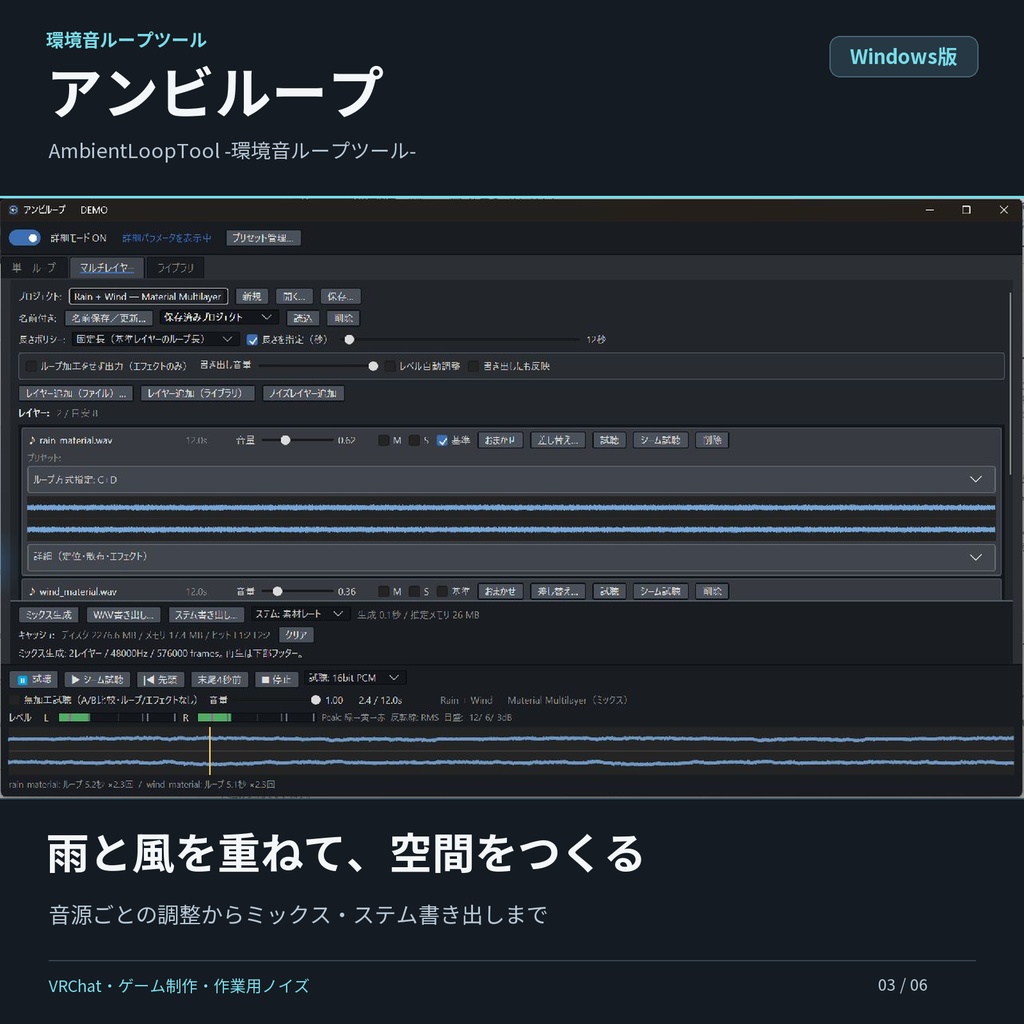This screenshot has width=1024, height=1024.
Task: Click the note icon beside rain_material.wav
Action: tap(32, 440)
